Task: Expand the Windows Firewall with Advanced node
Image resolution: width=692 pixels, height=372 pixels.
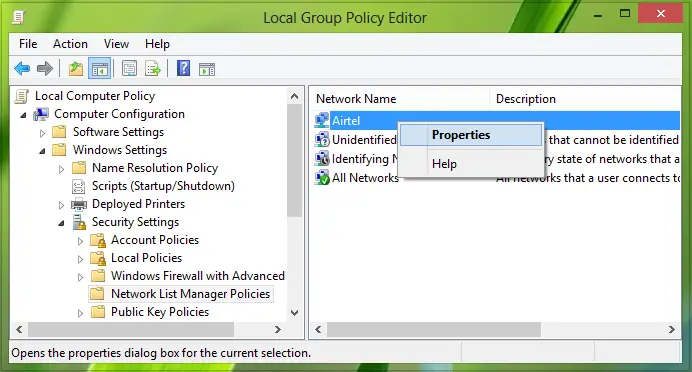Action: click(80, 277)
